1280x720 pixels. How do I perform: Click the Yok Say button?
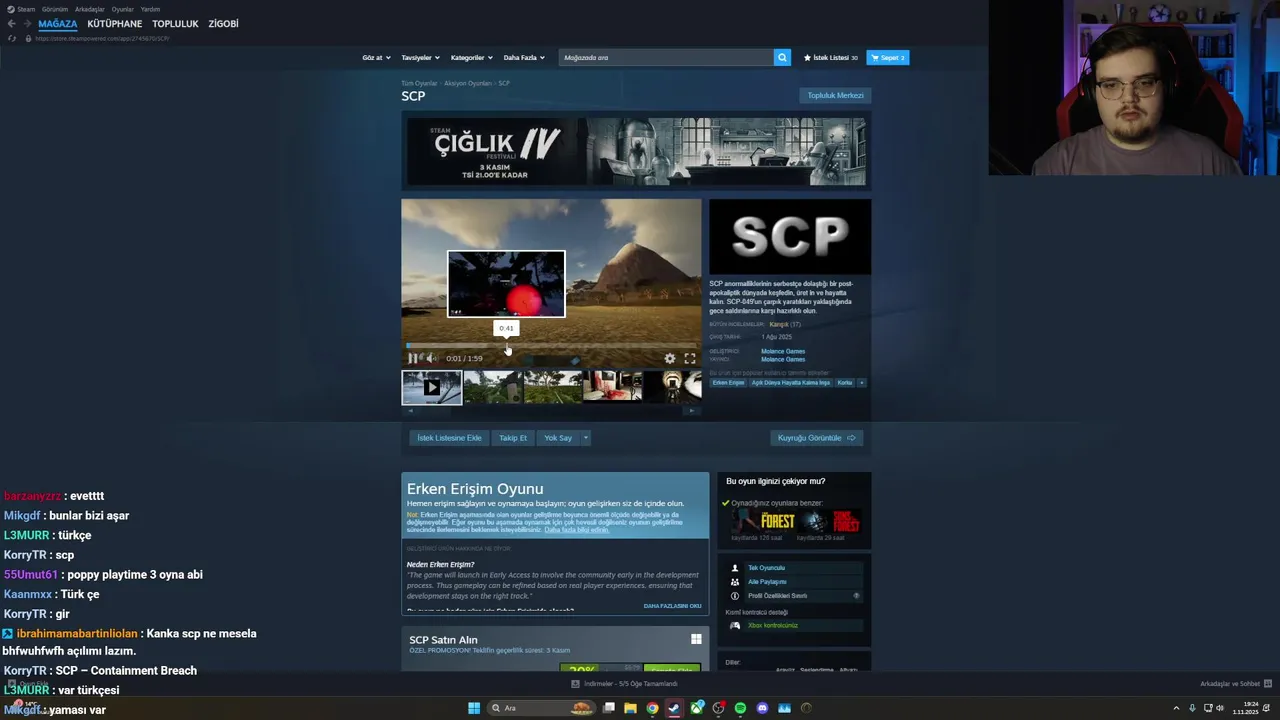(558, 438)
